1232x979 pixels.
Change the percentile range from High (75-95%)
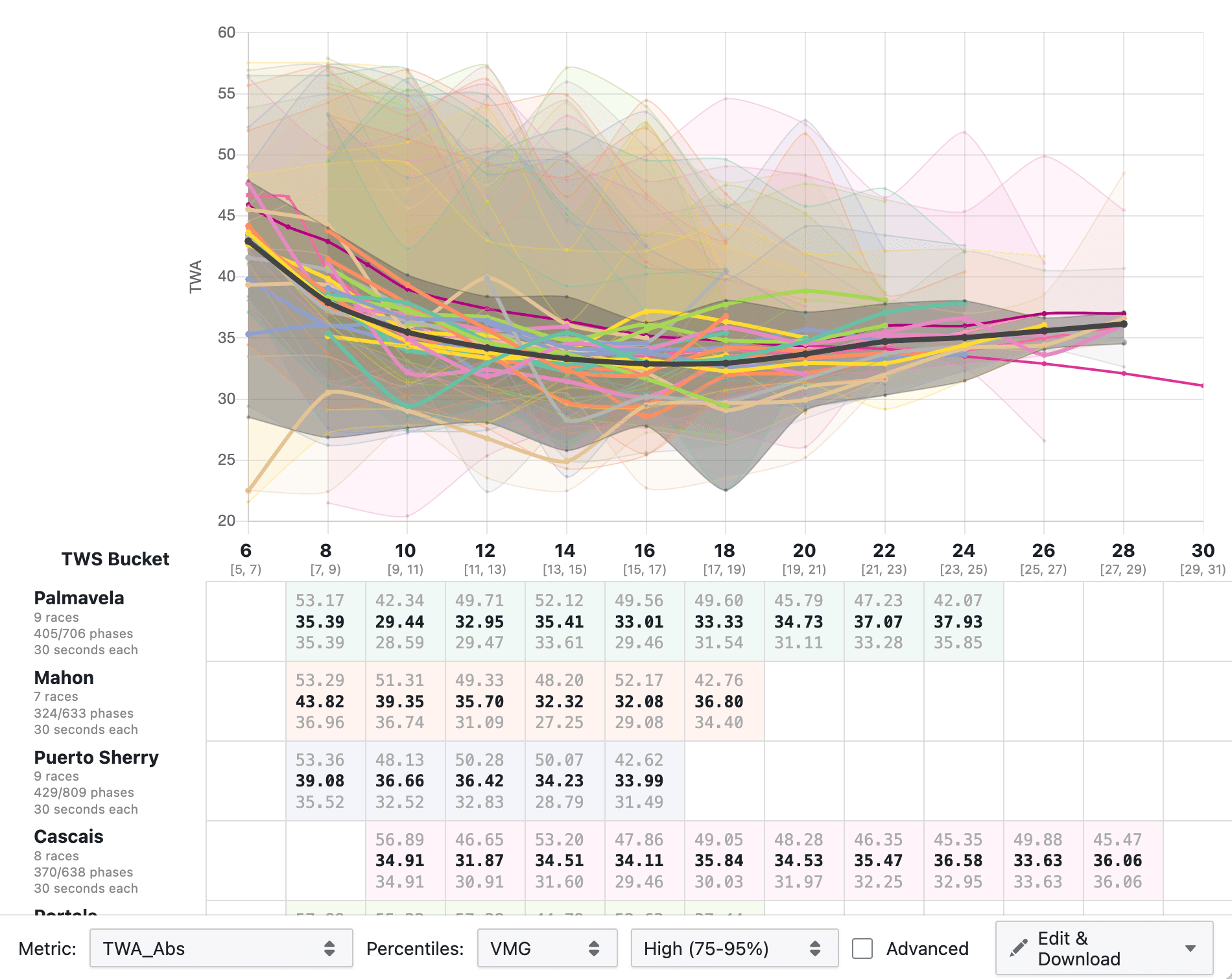point(733,948)
